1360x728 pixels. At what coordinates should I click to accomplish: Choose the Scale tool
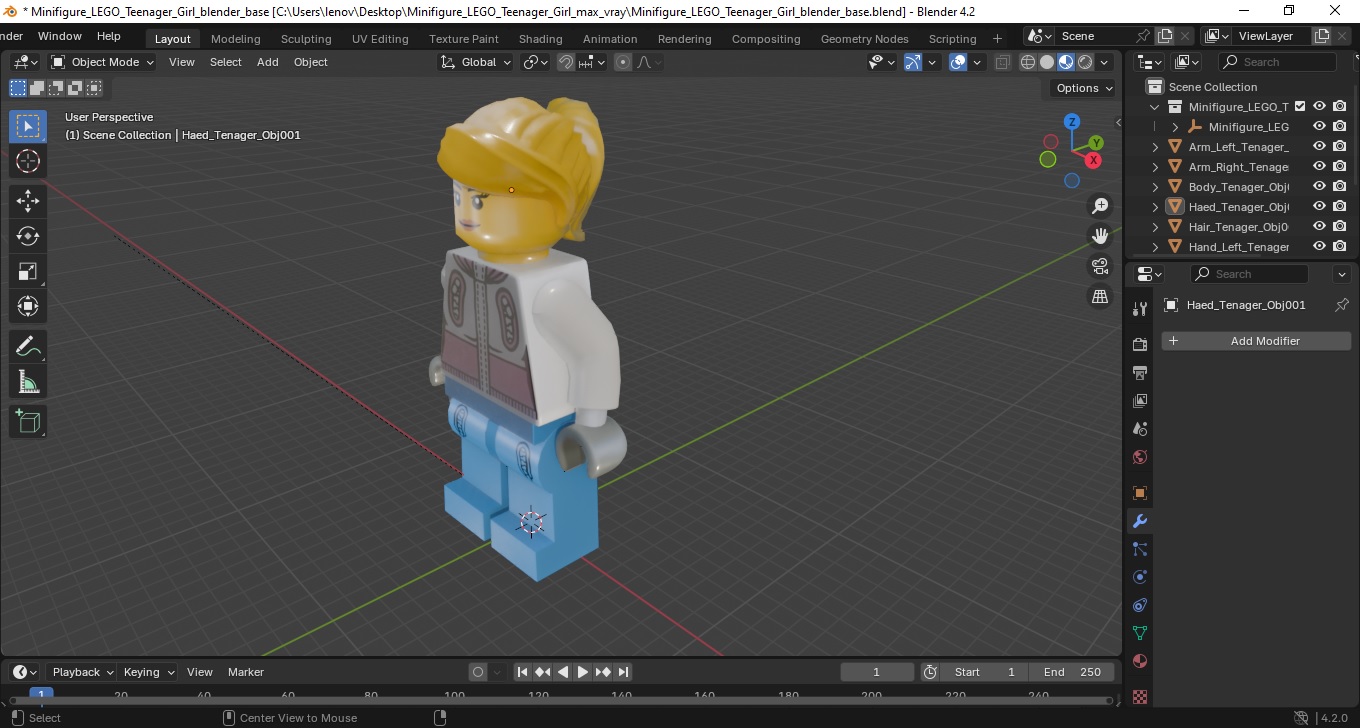click(x=28, y=271)
